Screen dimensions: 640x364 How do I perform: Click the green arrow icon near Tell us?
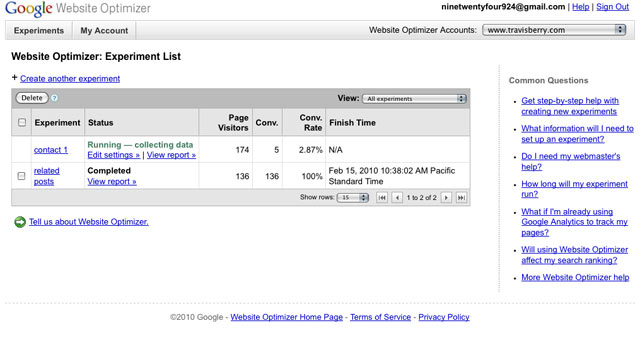point(20,222)
